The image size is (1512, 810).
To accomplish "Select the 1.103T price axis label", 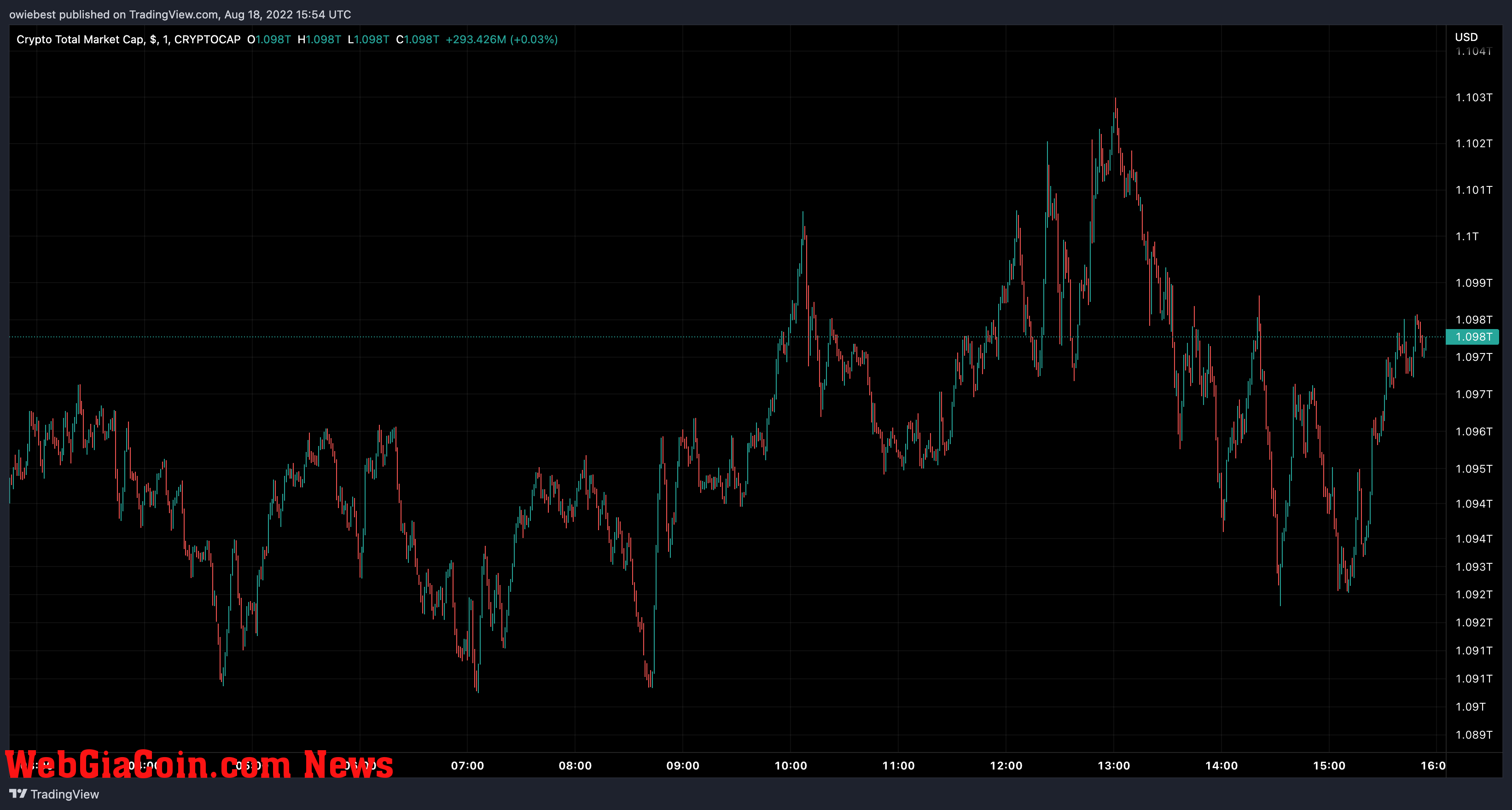I will [x=1473, y=98].
